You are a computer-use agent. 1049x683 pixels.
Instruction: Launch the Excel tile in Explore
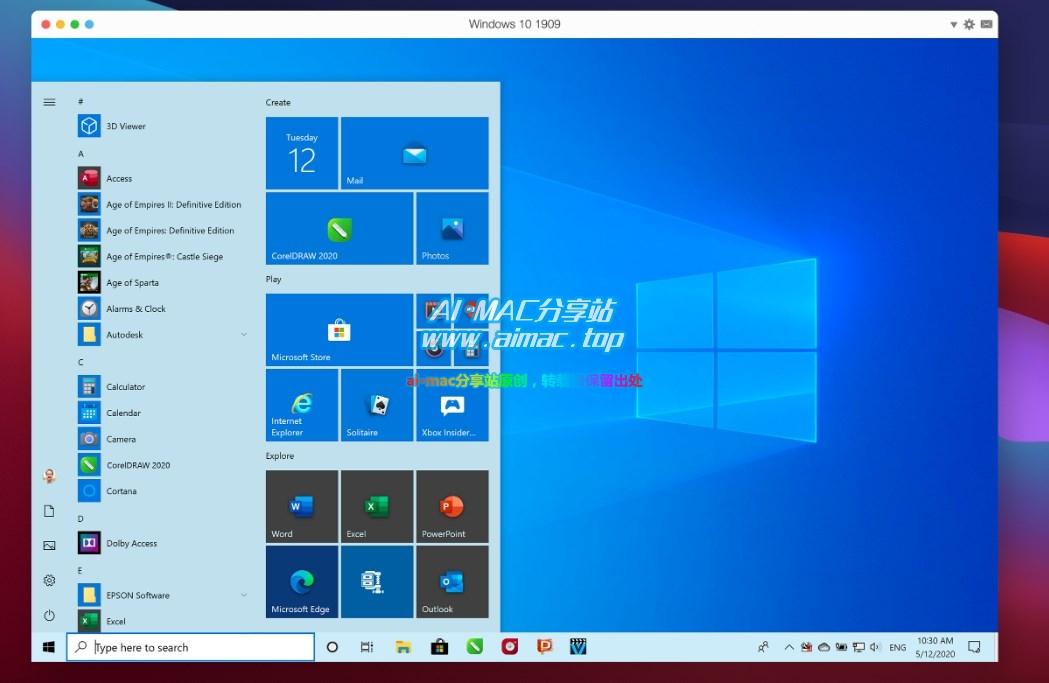tap(377, 506)
